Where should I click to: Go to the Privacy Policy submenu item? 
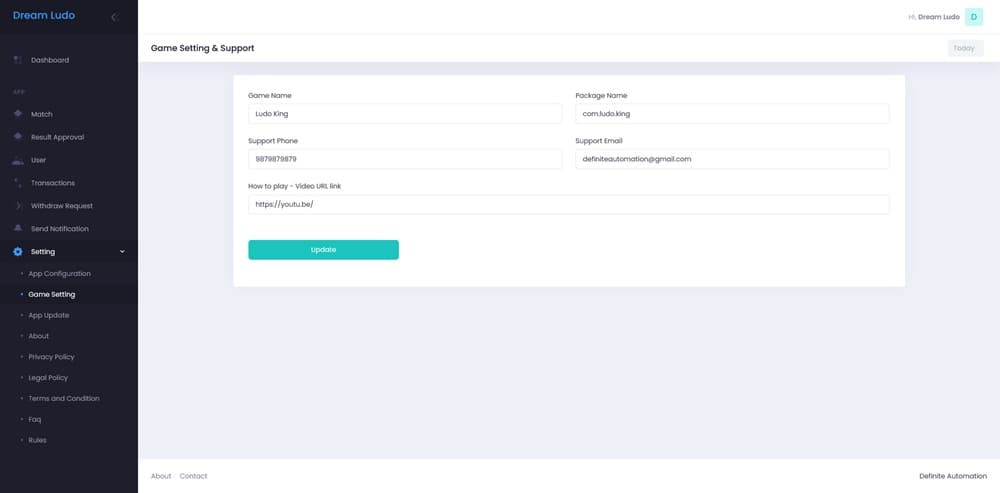pyautogui.click(x=51, y=357)
